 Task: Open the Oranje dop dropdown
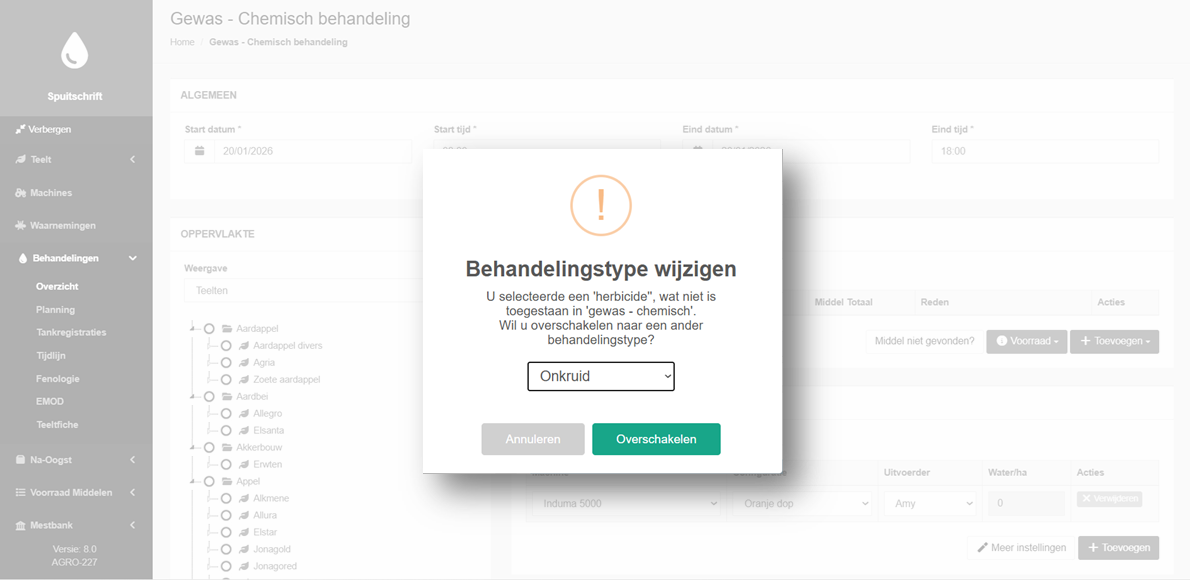pyautogui.click(x=802, y=503)
